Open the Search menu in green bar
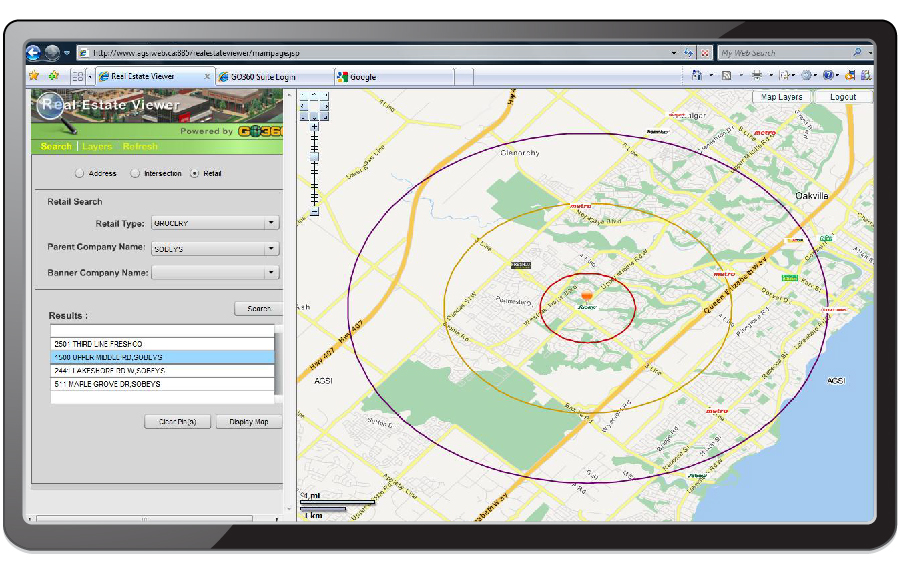Image resolution: width=900 pixels, height=572 pixels. pos(56,146)
